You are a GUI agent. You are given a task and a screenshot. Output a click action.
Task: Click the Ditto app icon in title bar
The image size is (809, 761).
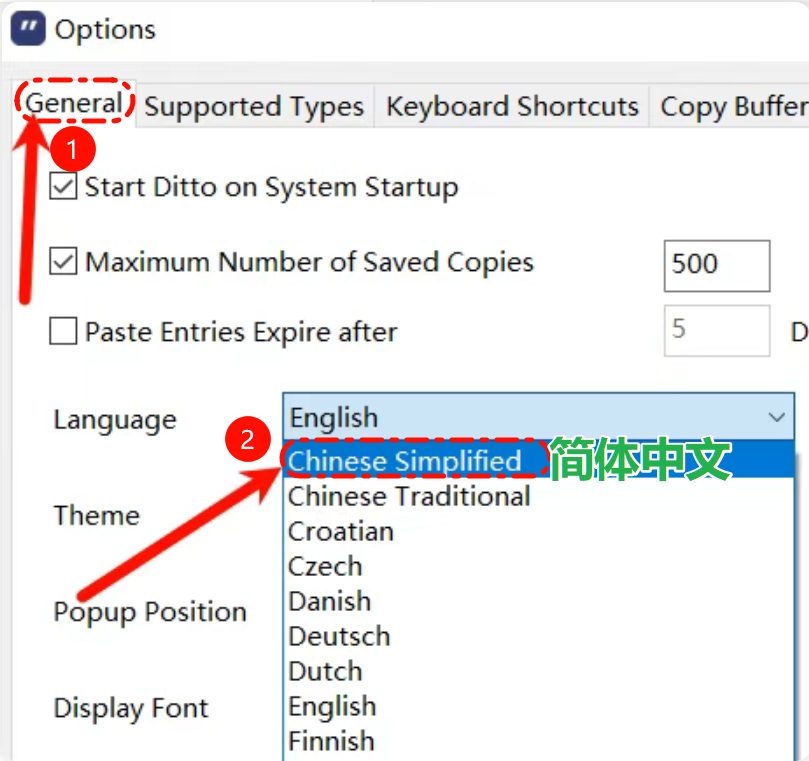click(28, 29)
